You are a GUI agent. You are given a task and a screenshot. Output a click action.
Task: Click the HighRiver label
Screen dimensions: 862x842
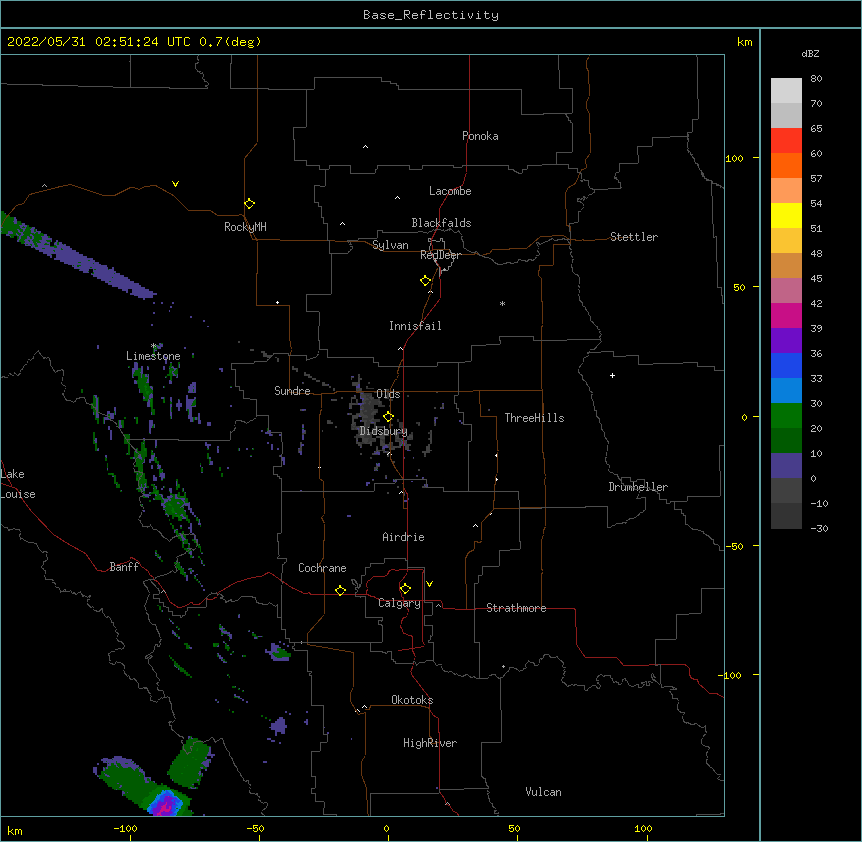(430, 743)
